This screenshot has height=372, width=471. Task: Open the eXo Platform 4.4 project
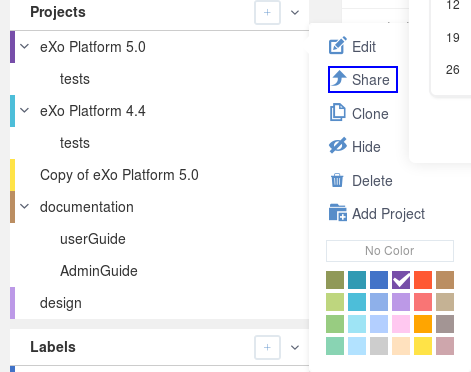(93, 111)
